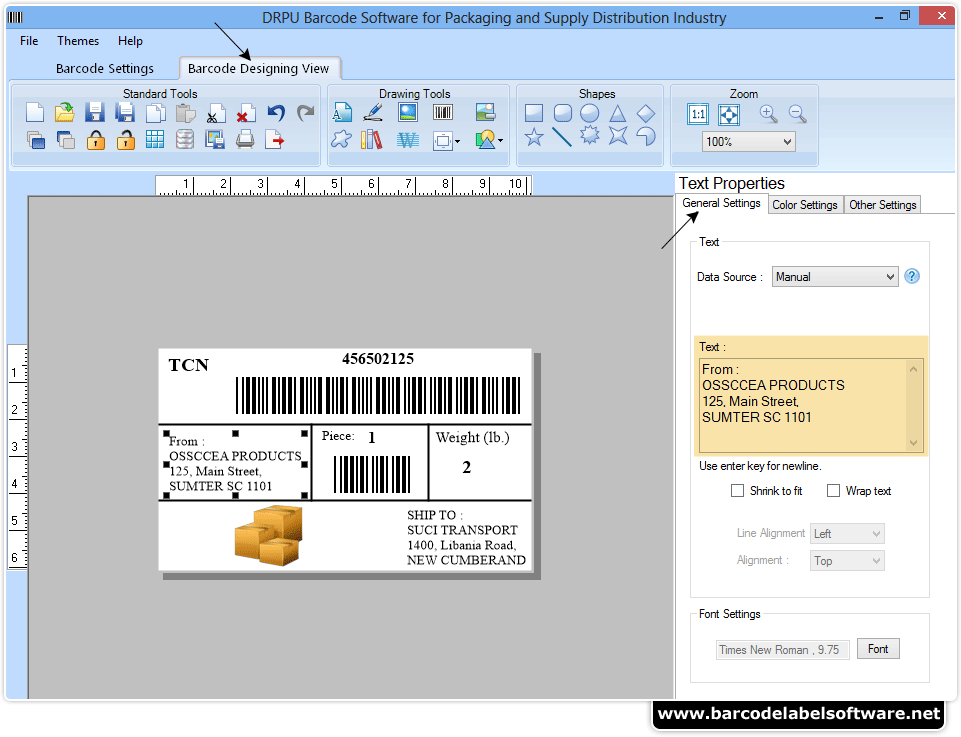Draw a rectangle shape
The height and width of the screenshot is (737, 961).
[x=534, y=113]
